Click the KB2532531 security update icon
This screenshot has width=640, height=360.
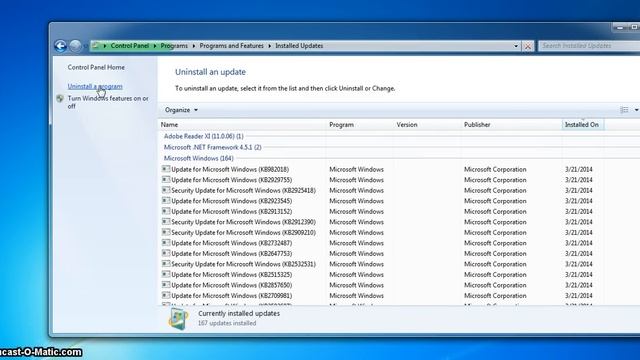[166, 264]
